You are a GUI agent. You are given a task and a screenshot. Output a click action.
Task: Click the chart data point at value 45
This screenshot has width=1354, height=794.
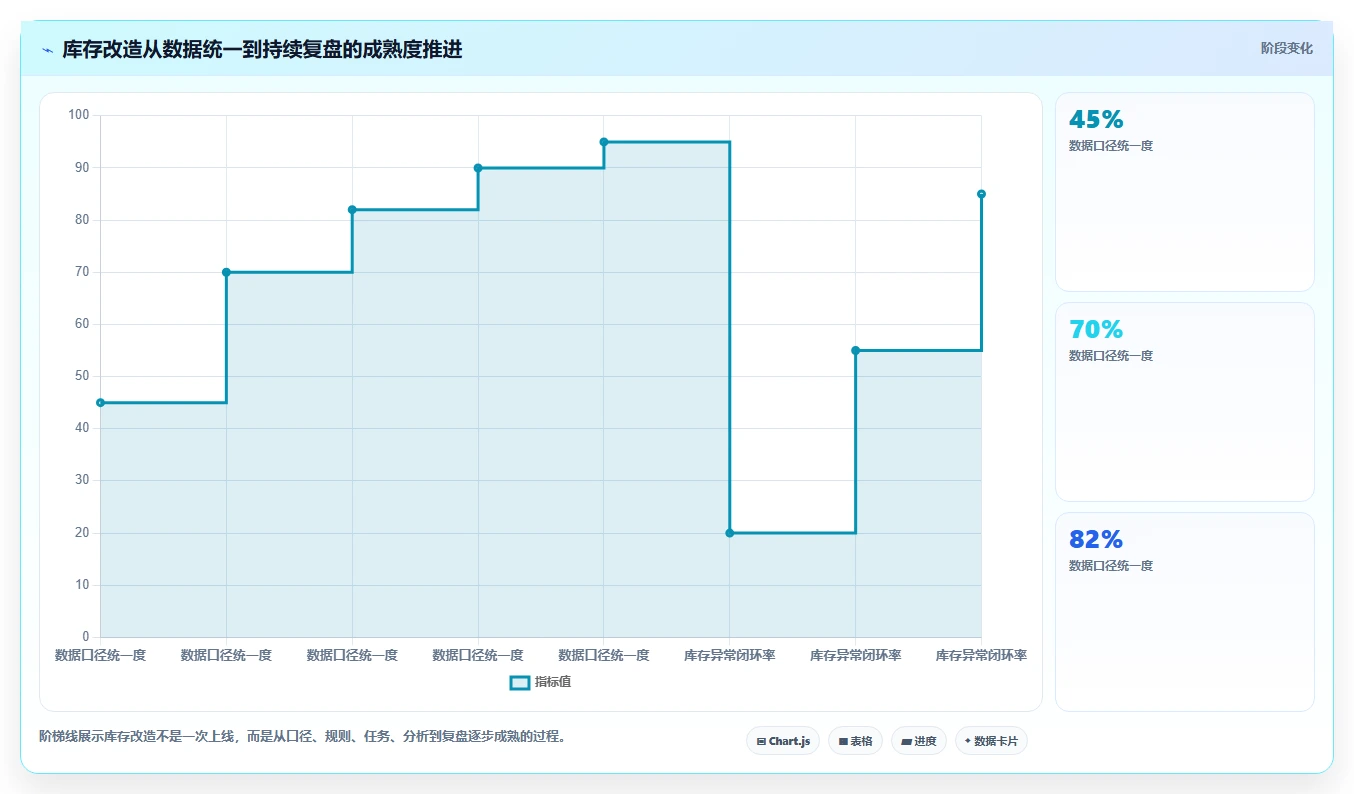coord(100,402)
